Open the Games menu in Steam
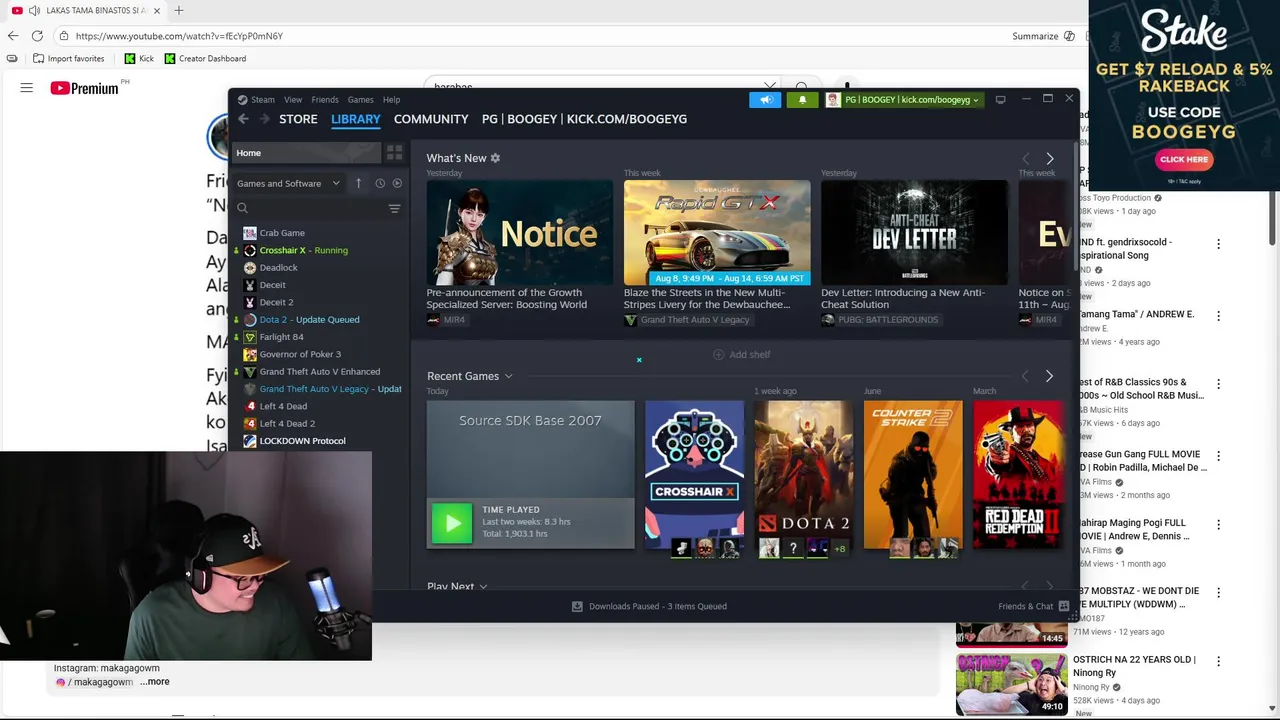Viewport: 1280px width, 720px height. point(360,100)
